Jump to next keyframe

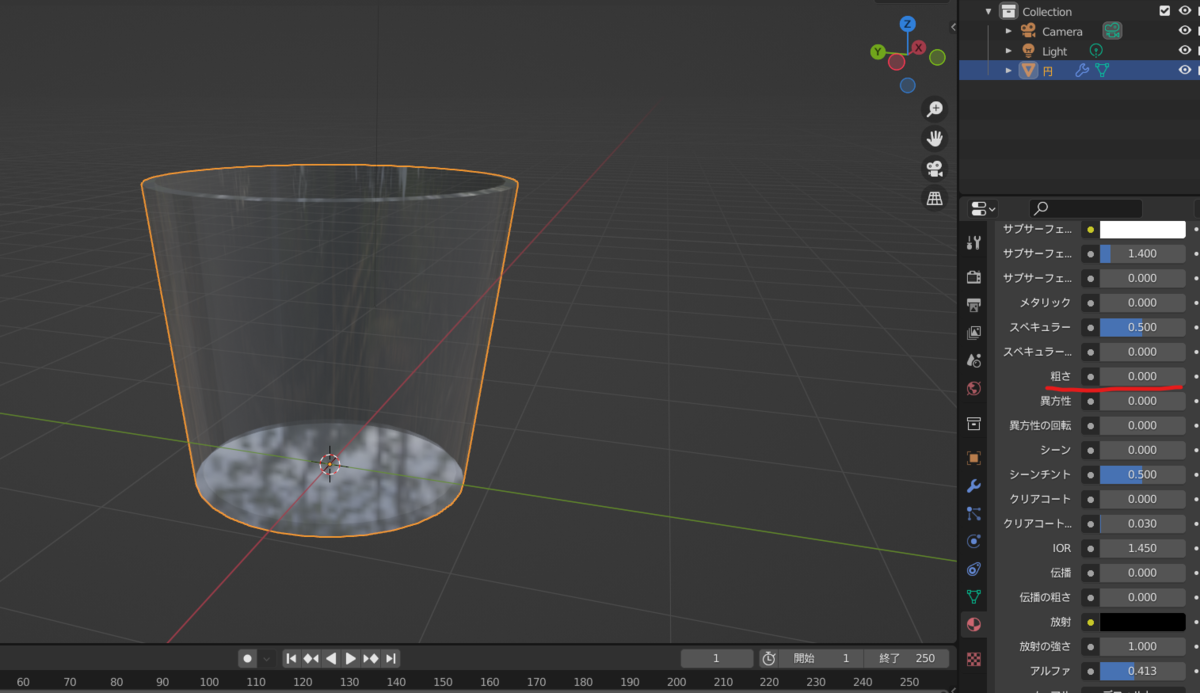[x=371, y=658]
